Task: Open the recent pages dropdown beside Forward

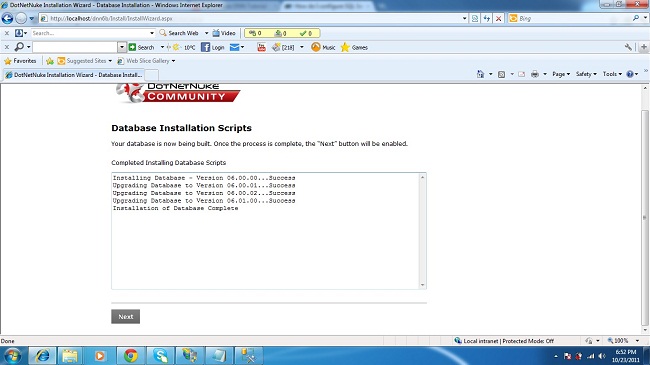Action: 32,19
